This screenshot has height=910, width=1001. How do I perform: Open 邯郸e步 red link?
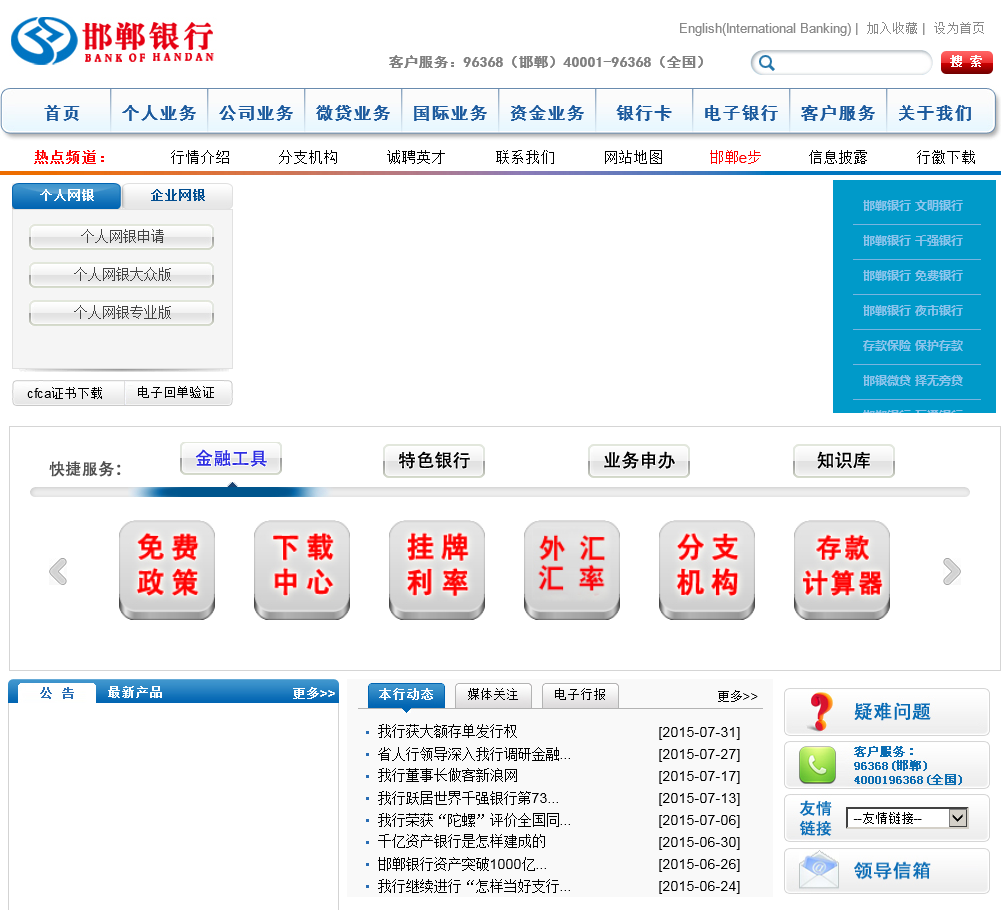735,157
